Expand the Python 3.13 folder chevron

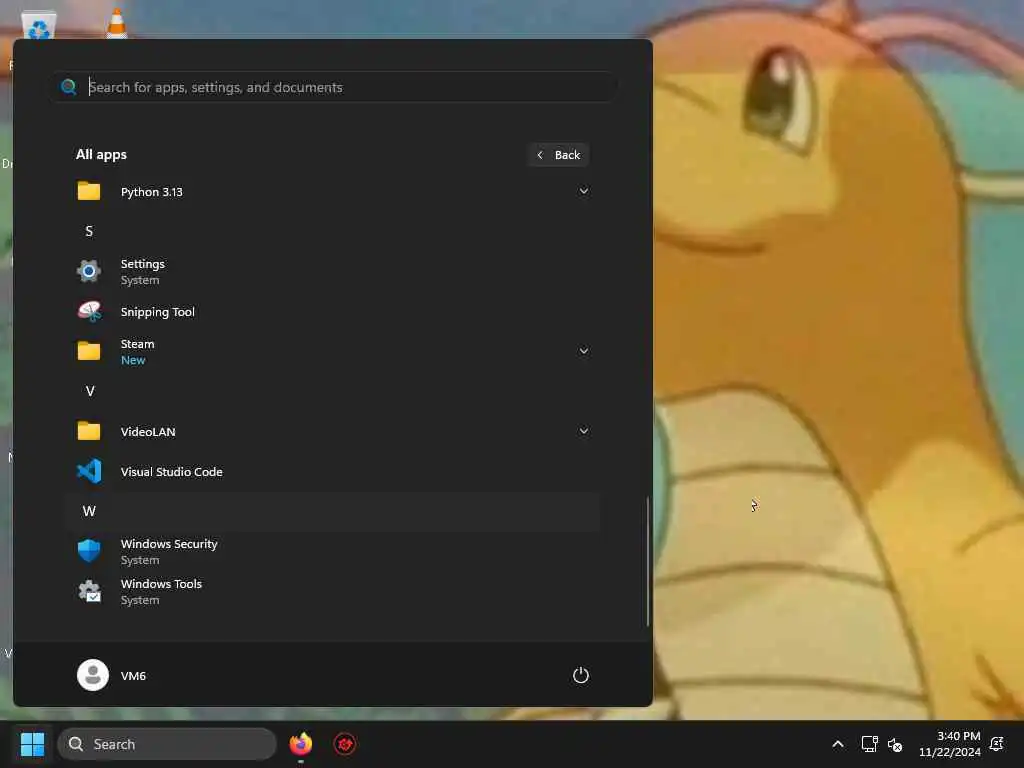(584, 191)
